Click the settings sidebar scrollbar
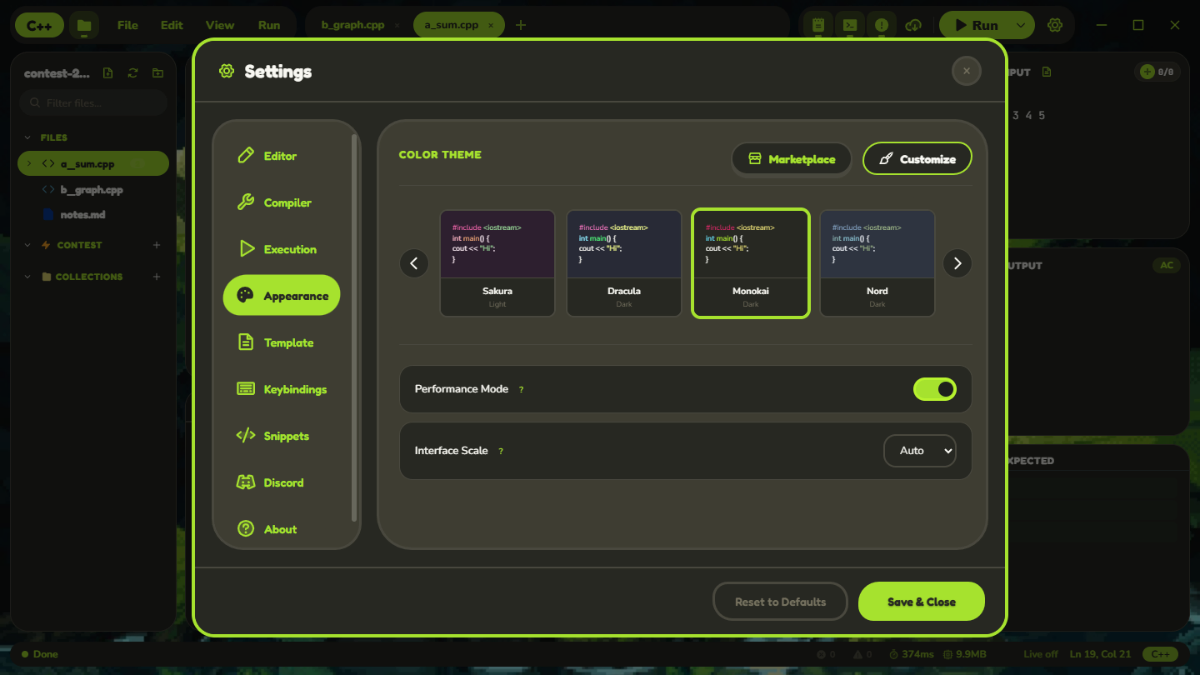1200x675 pixels. (x=354, y=327)
